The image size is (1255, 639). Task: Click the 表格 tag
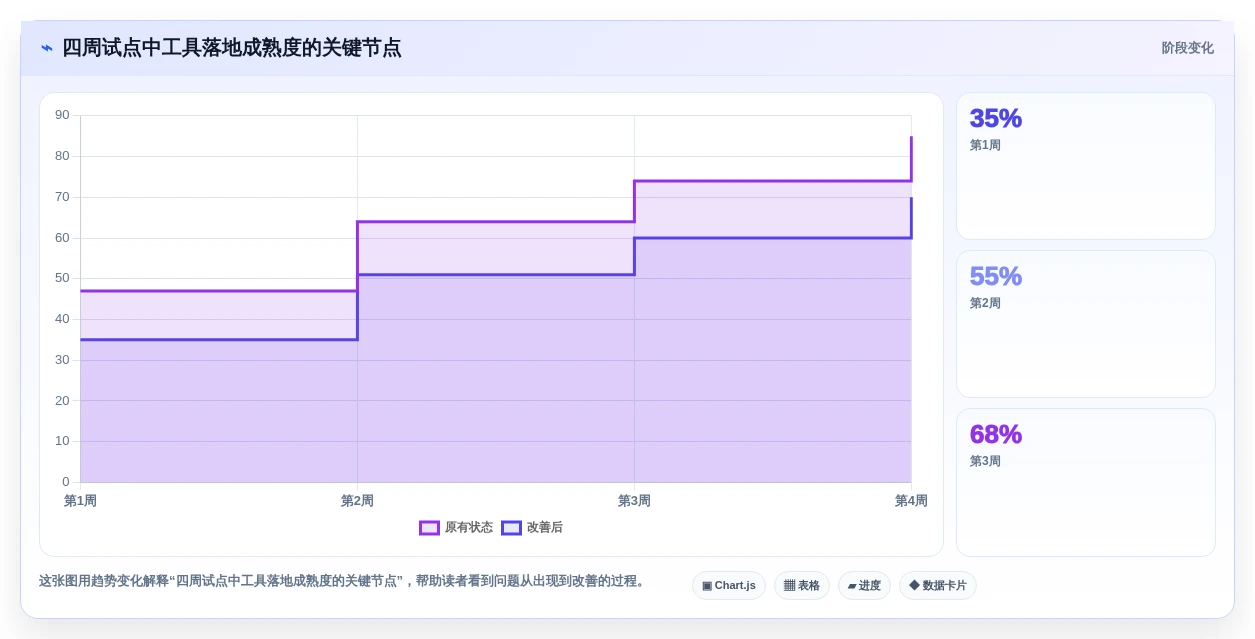point(802,585)
